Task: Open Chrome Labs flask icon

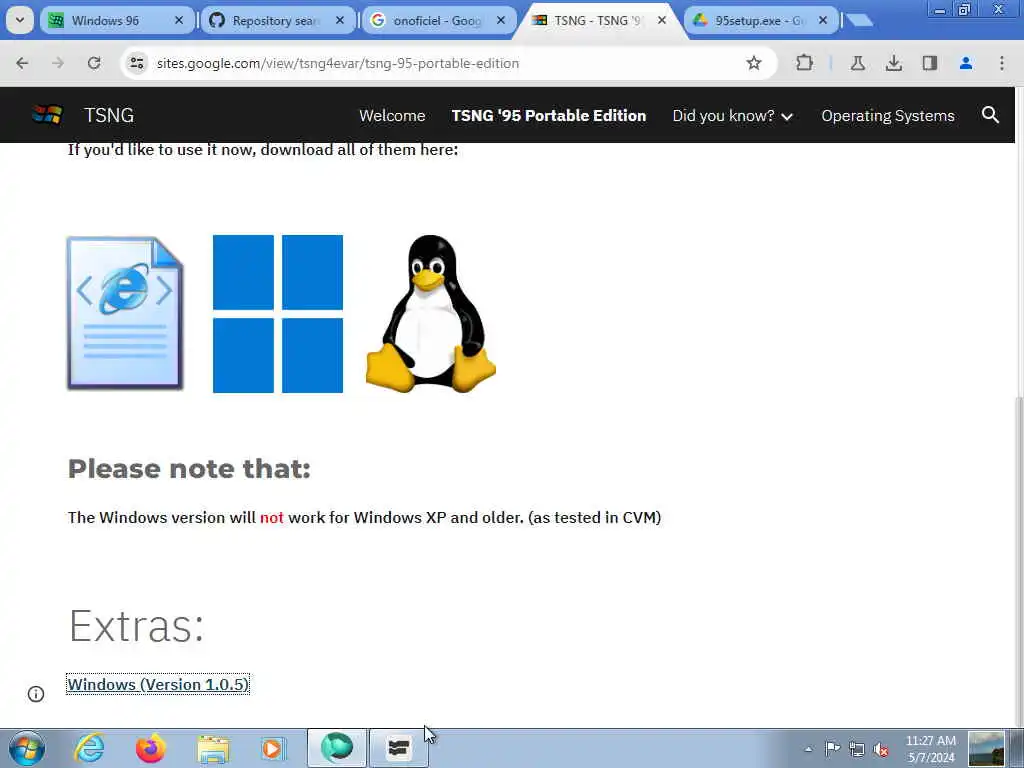Action: (x=857, y=63)
